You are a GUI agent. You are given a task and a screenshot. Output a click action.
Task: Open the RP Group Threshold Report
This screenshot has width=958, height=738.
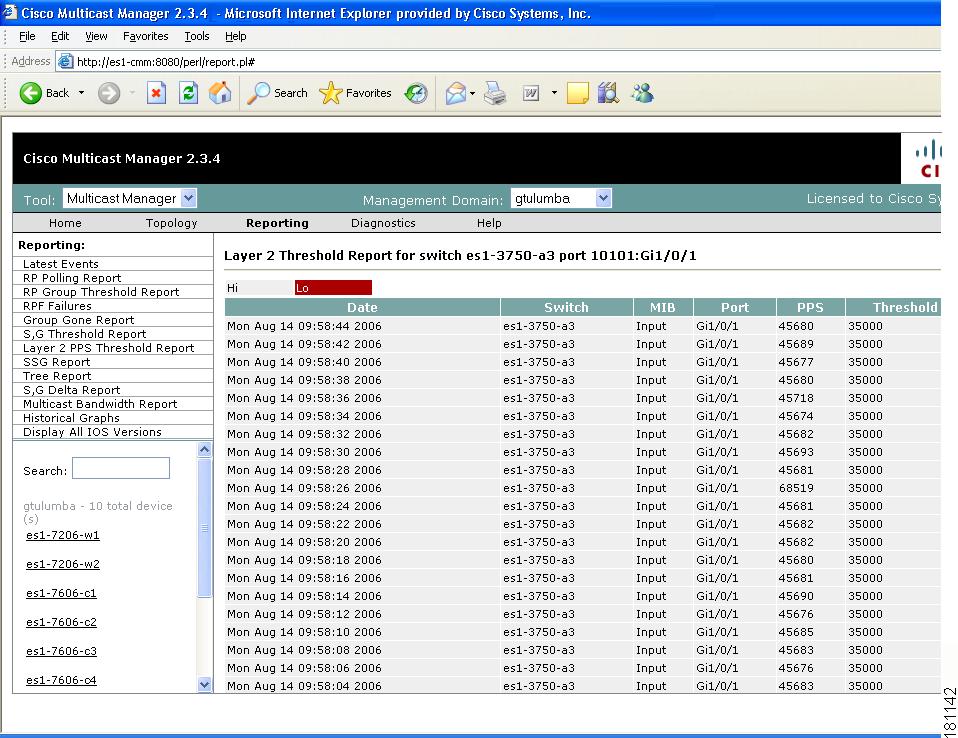point(101,292)
